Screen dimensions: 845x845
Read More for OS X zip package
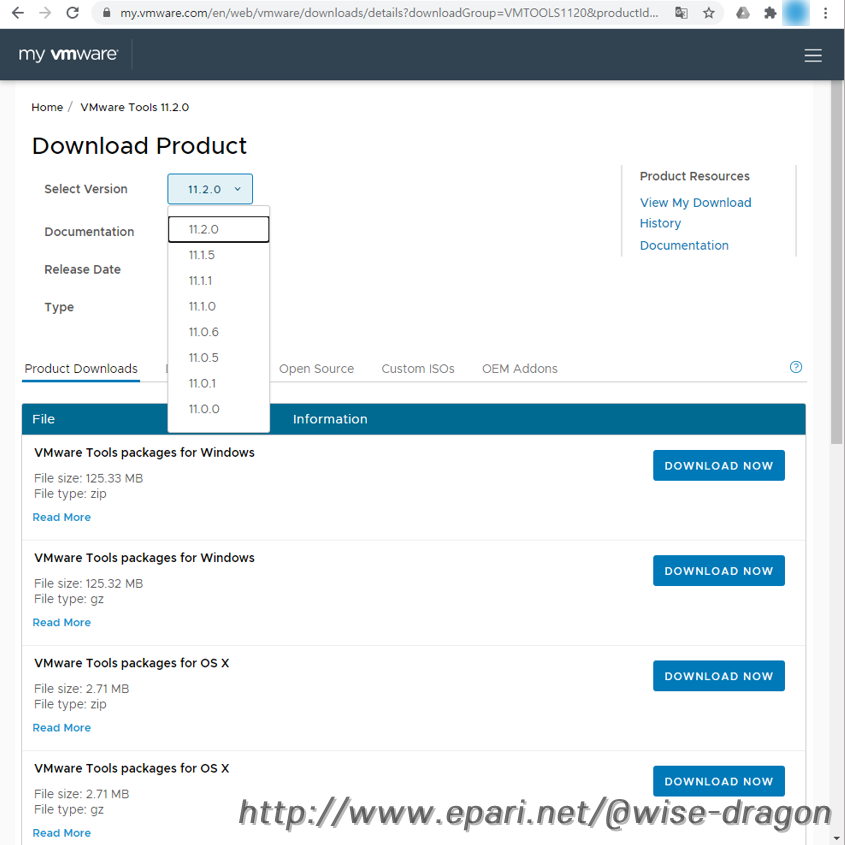(61, 728)
